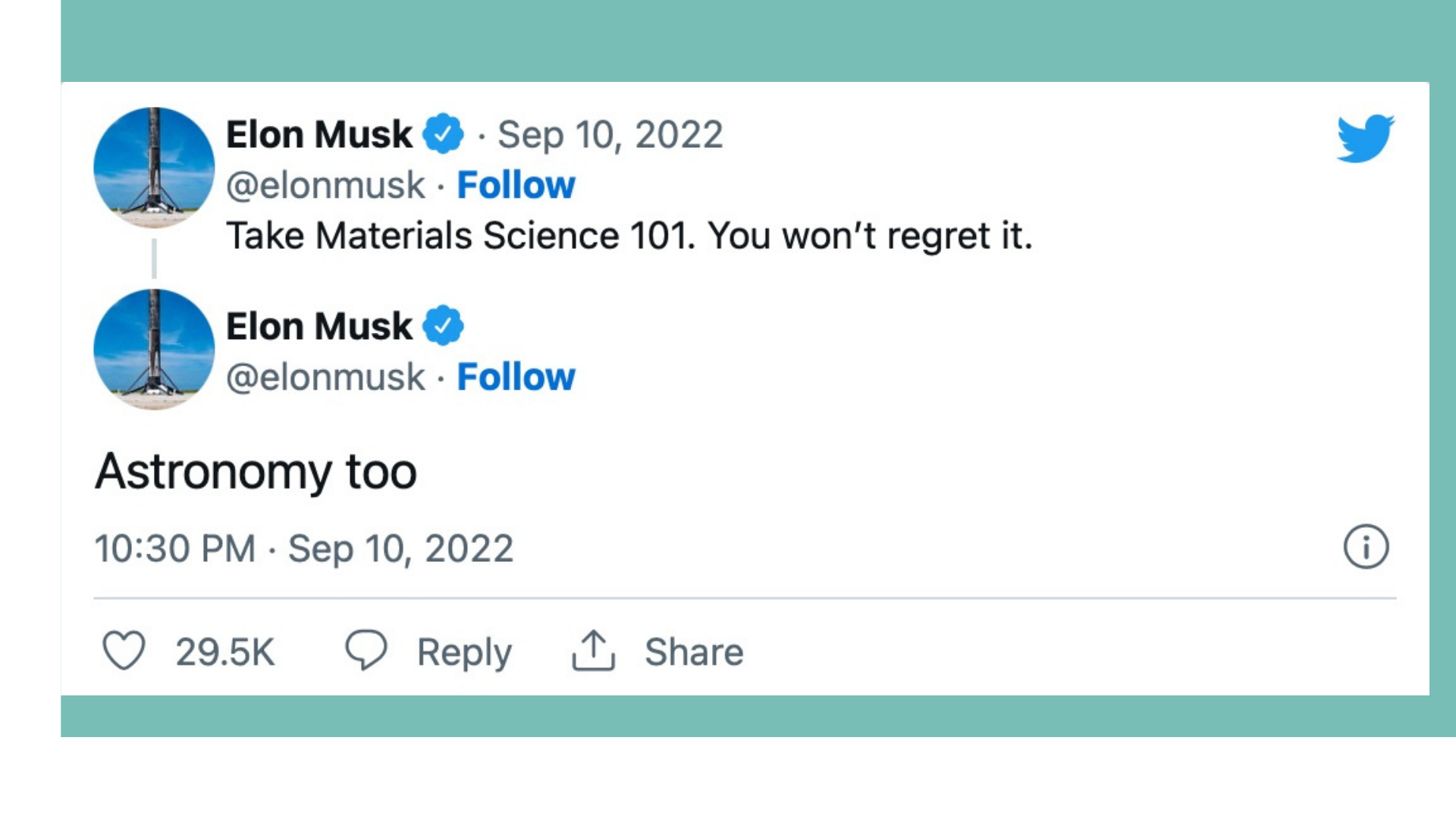Follow the author of the Materials Science tweet
1456x819 pixels.
516,185
